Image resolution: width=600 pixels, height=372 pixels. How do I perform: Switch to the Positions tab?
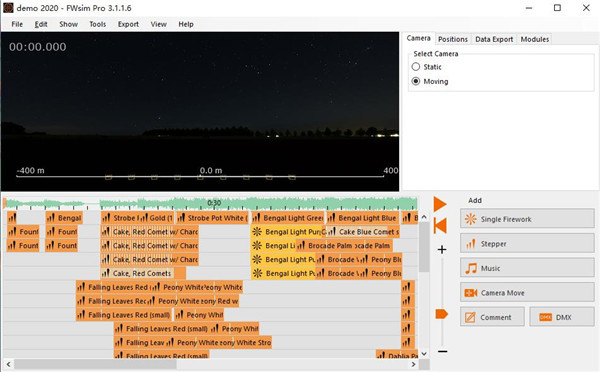coord(453,39)
